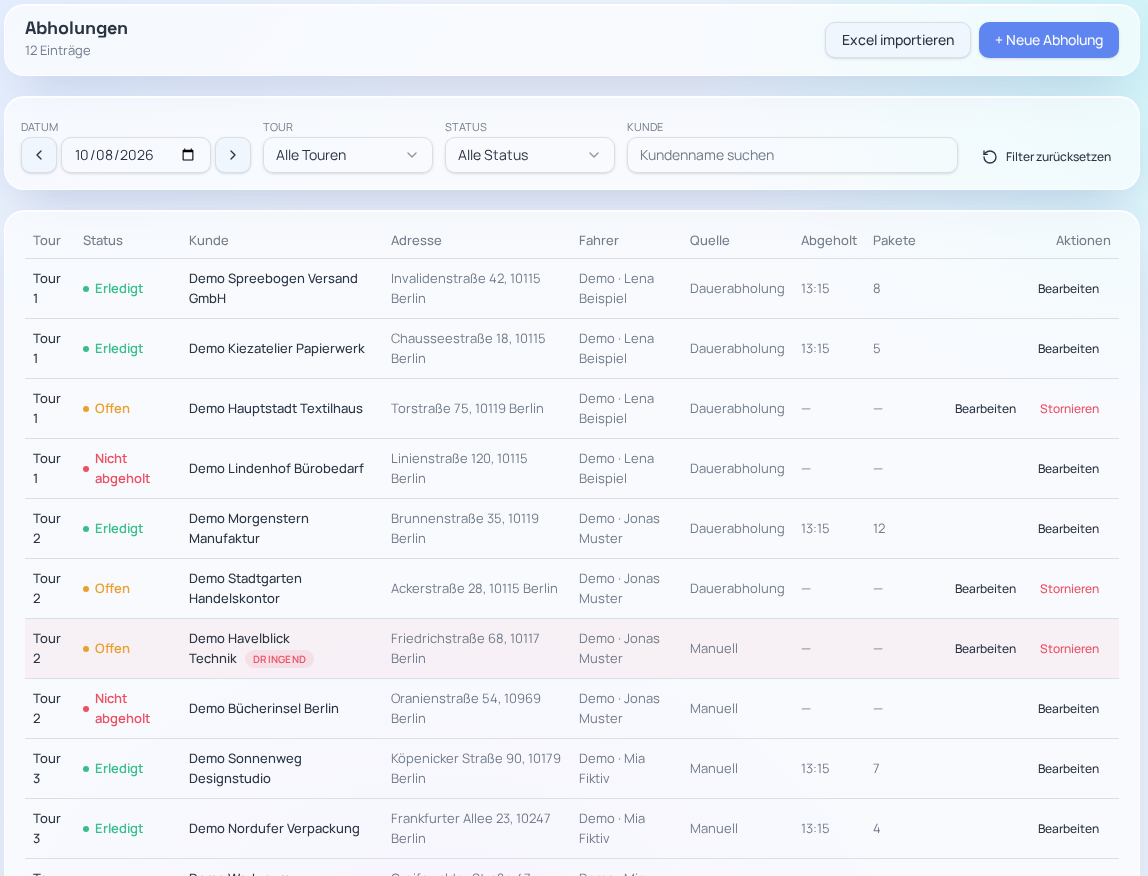Edit the Demo Nordufer Verpackung row
This screenshot has width=1148, height=876.
1068,829
